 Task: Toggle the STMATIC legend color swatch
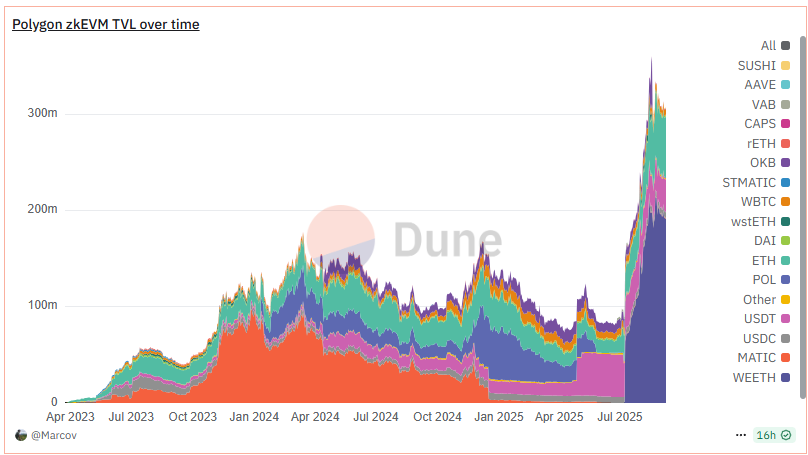[x=785, y=182]
